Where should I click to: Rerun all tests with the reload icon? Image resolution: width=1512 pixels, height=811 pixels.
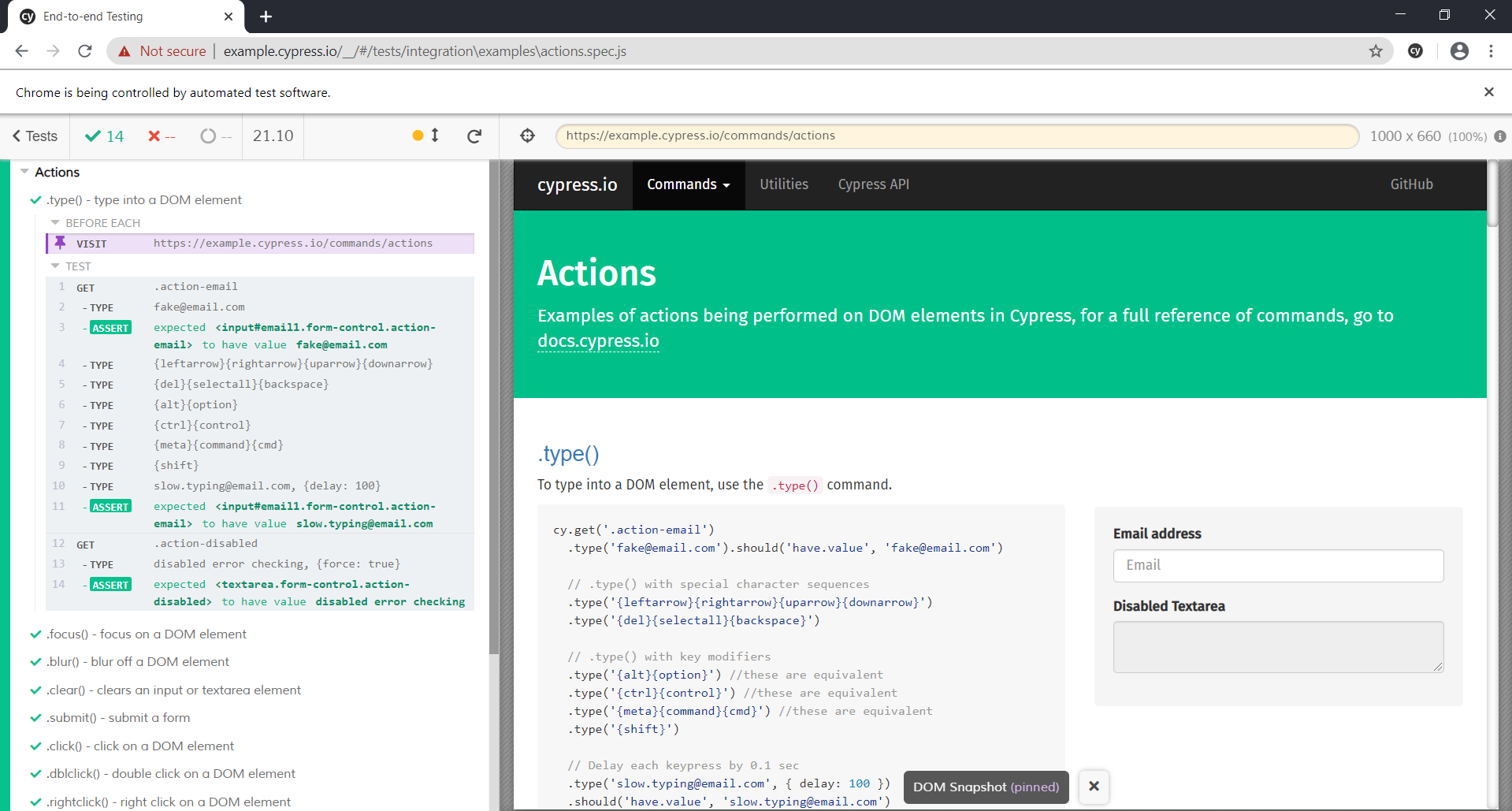(474, 136)
